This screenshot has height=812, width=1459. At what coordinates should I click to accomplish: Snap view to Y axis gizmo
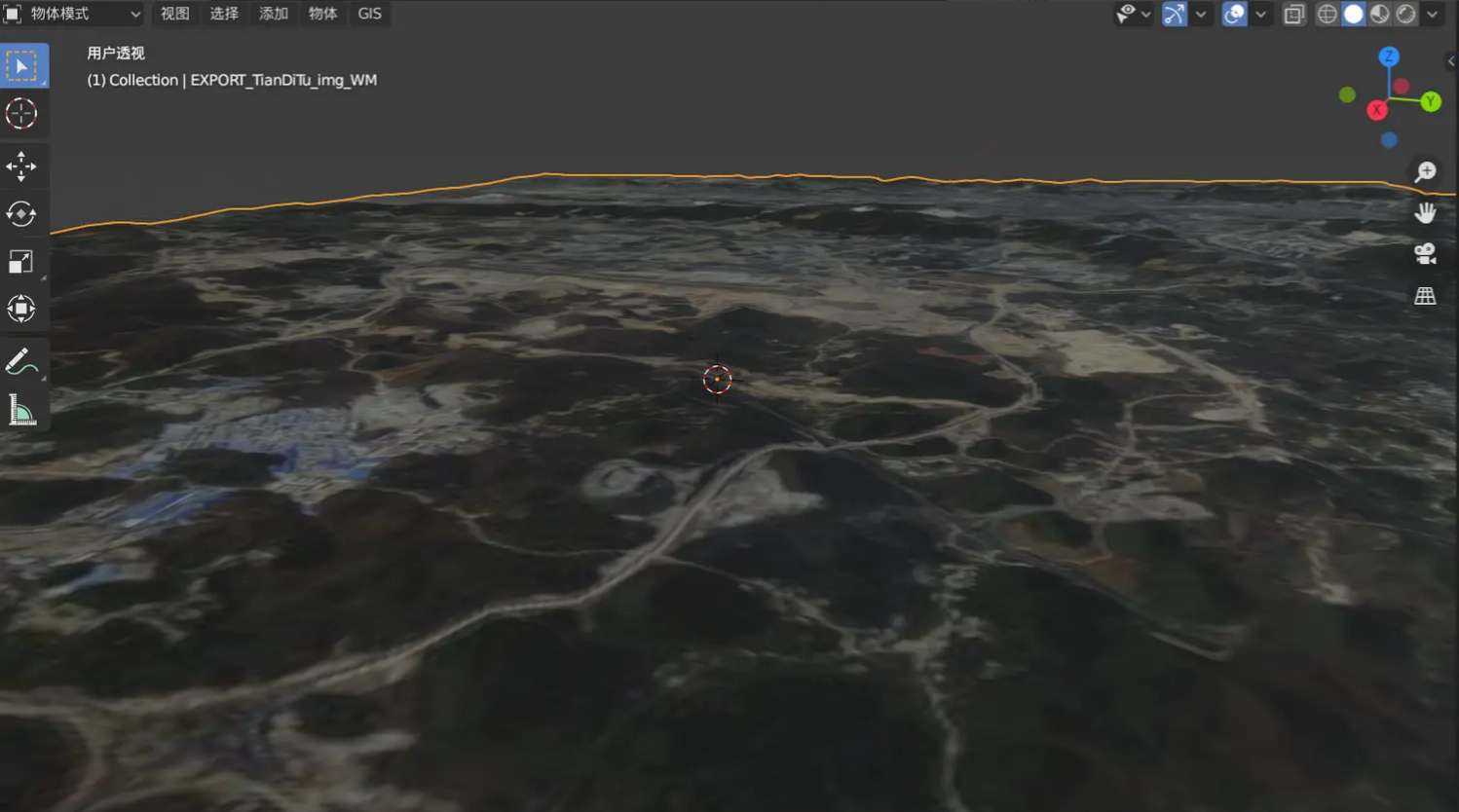1431,101
